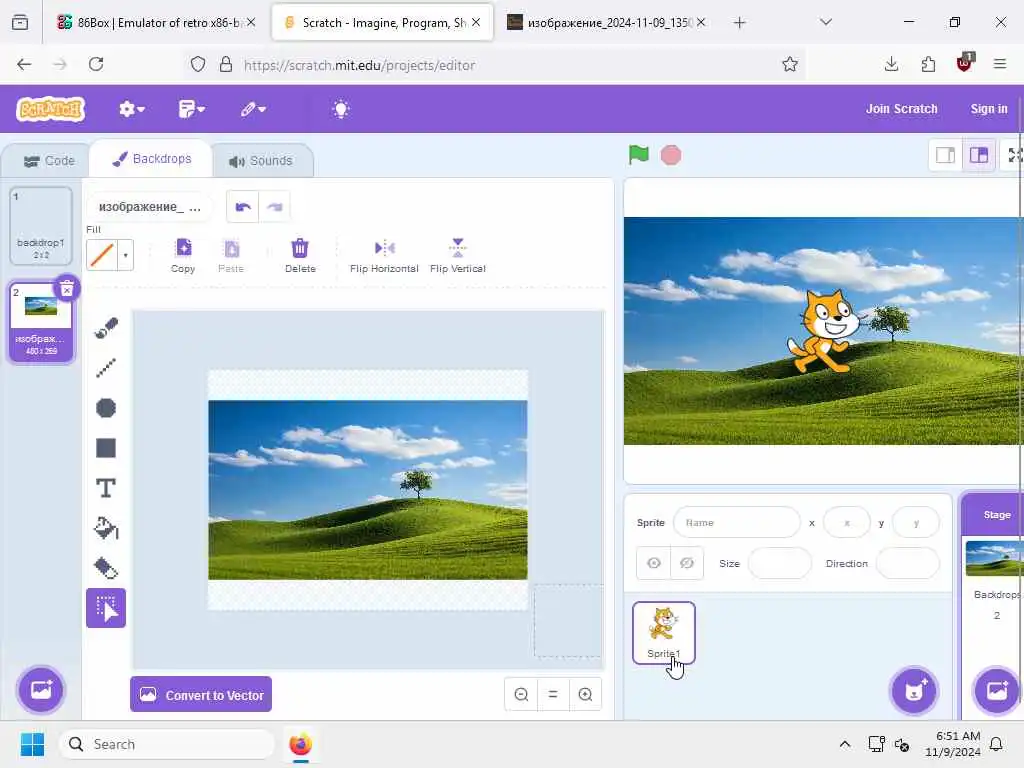This screenshot has height=768, width=1024.
Task: Bookmark this page with star
Action: 790,64
